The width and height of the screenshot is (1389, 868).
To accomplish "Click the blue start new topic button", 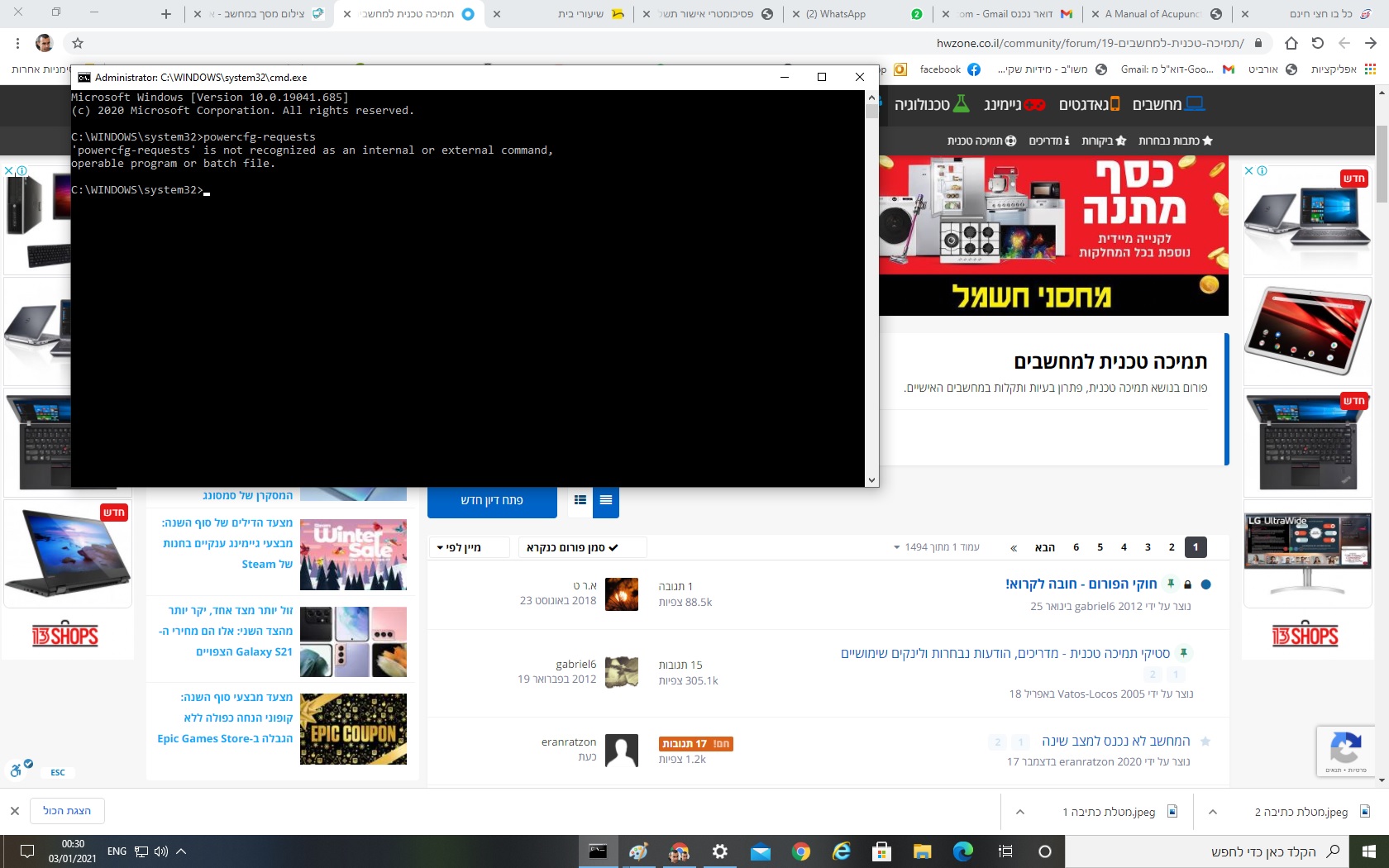I will [x=492, y=500].
